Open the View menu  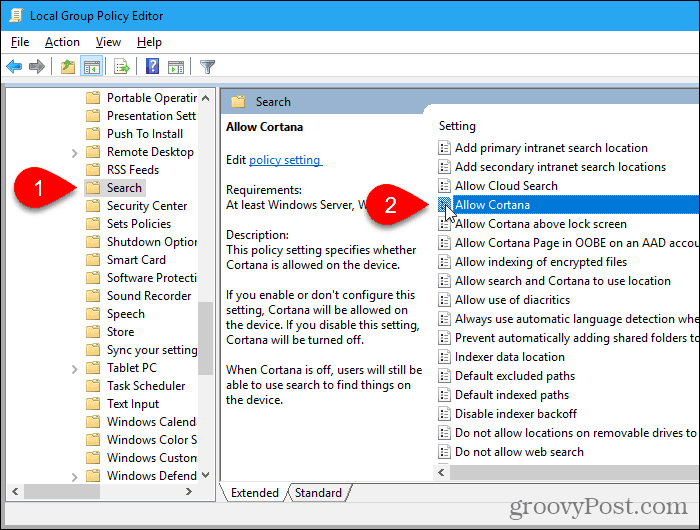tap(108, 42)
